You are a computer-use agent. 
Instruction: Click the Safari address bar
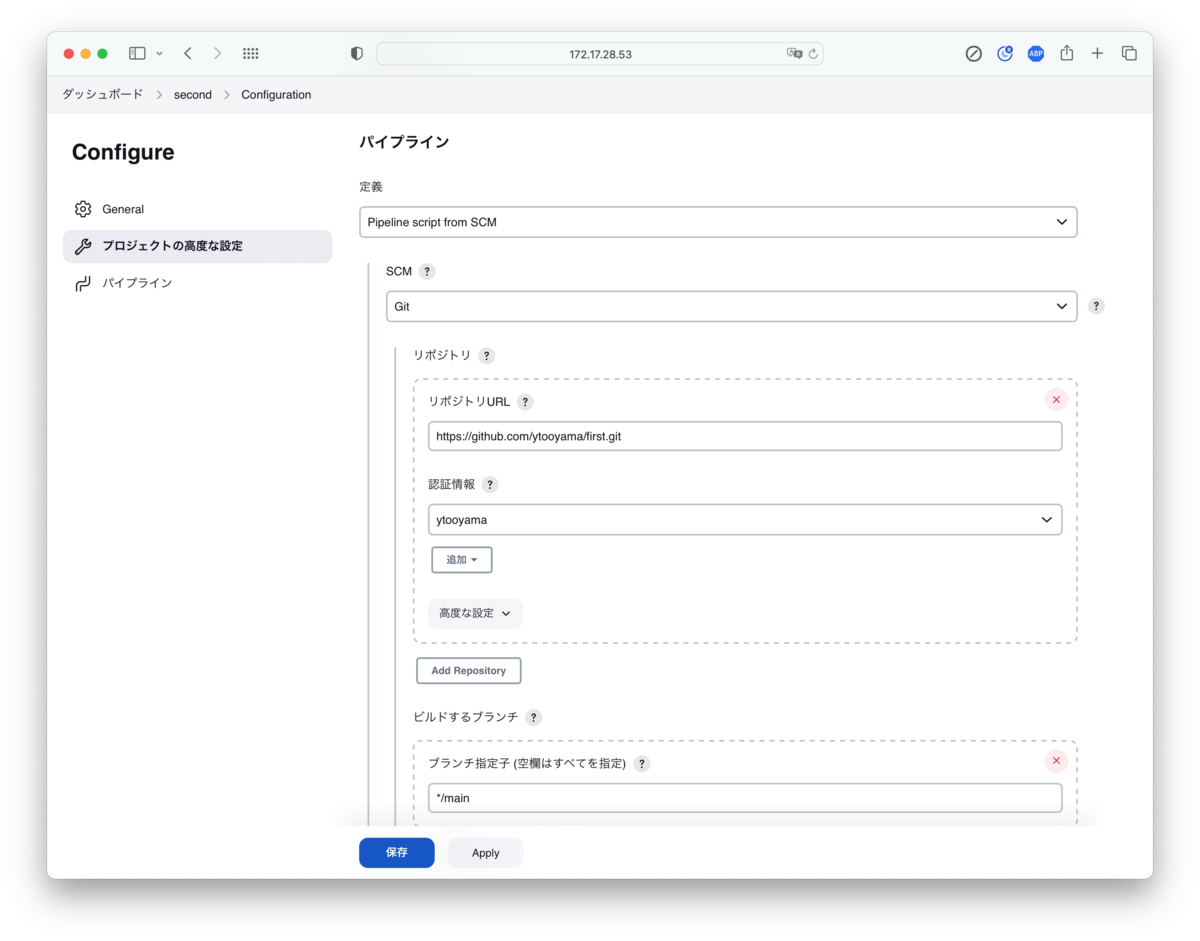[x=600, y=54]
